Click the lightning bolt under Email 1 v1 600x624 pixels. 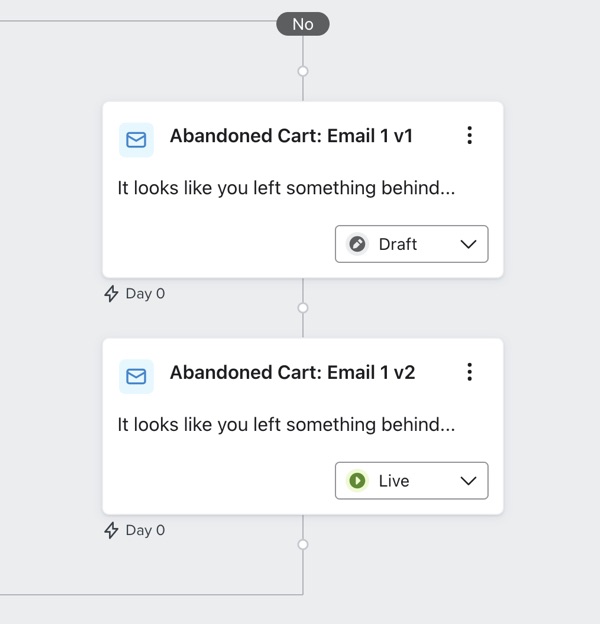click(x=112, y=294)
